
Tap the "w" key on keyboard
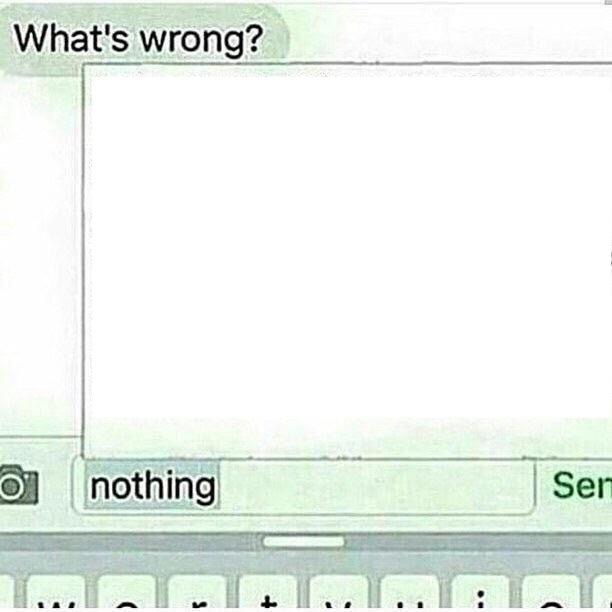(56, 592)
